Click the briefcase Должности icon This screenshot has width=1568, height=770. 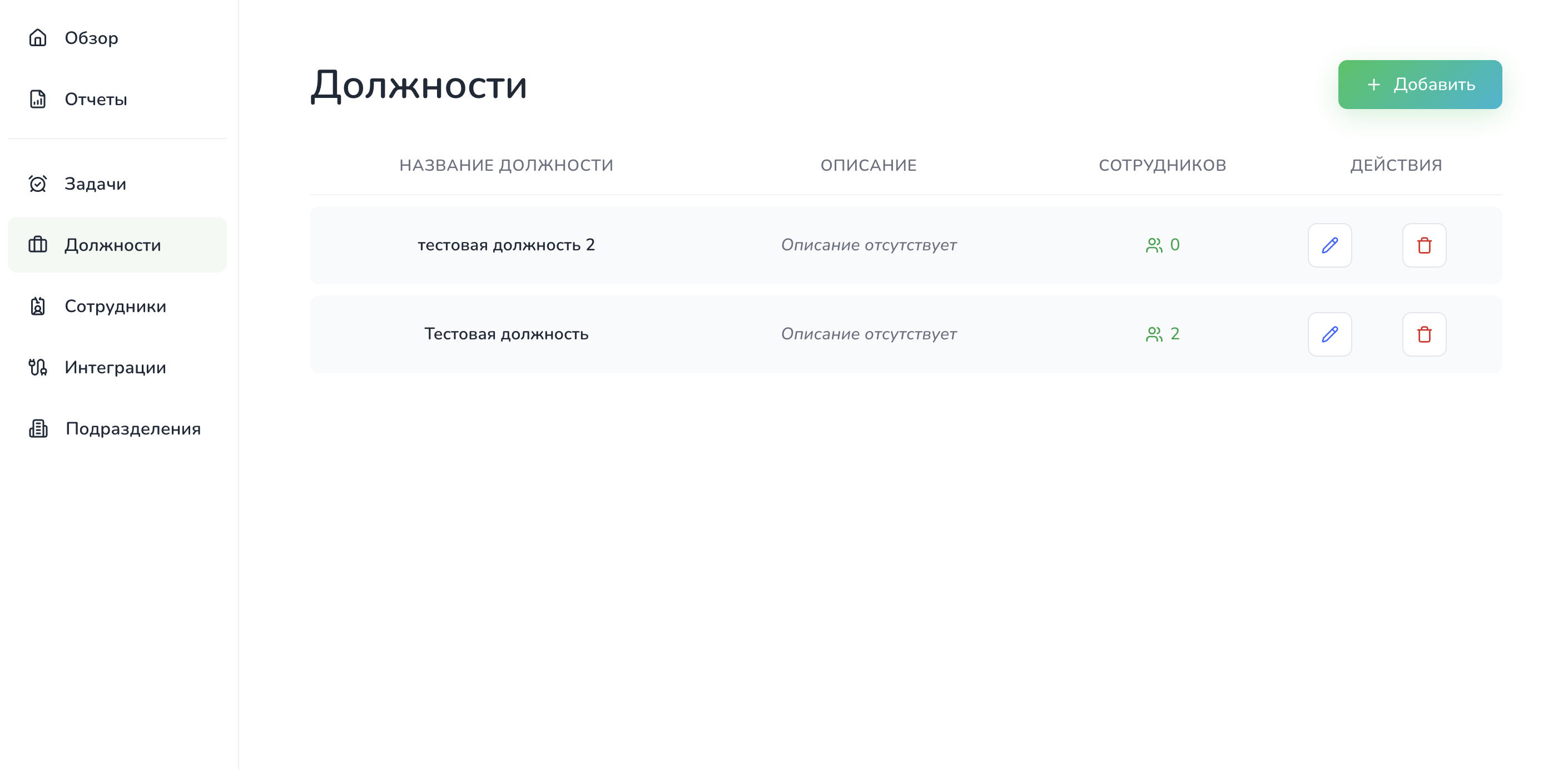tap(37, 244)
